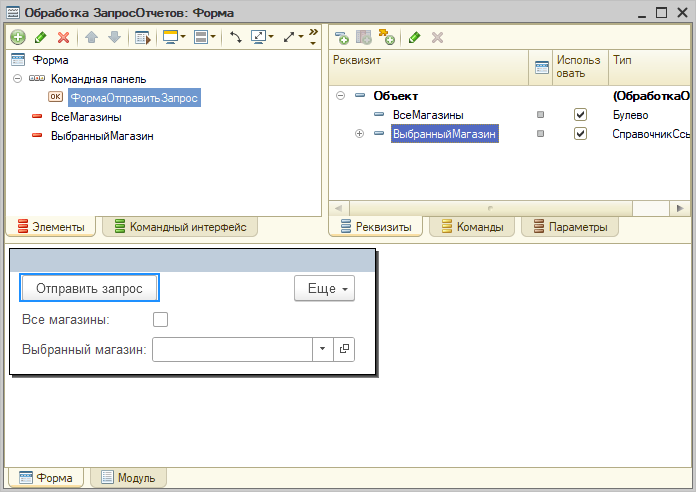Click the pencil Edit icon in attributes toolbar

pyautogui.click(x=414, y=37)
